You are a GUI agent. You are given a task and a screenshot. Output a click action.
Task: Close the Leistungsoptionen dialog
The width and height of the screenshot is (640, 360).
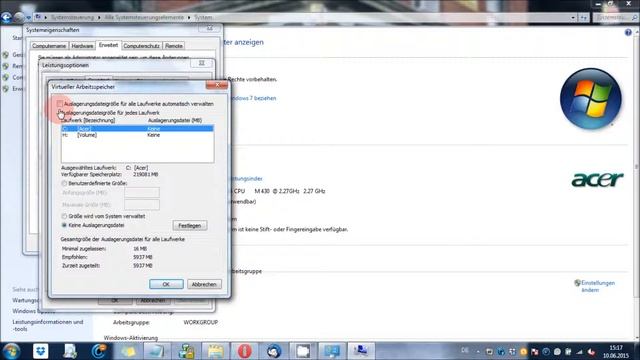click(x=202, y=63)
